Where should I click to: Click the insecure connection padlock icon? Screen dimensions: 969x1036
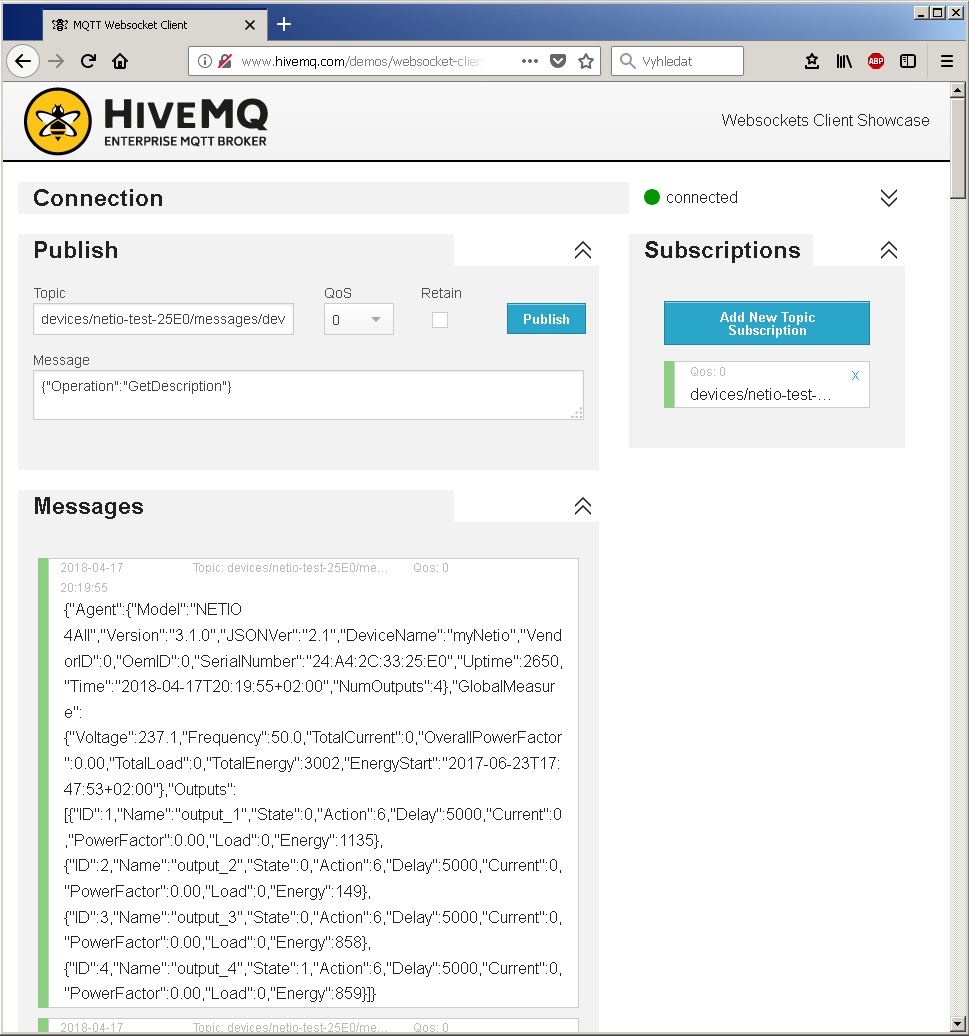(225, 61)
